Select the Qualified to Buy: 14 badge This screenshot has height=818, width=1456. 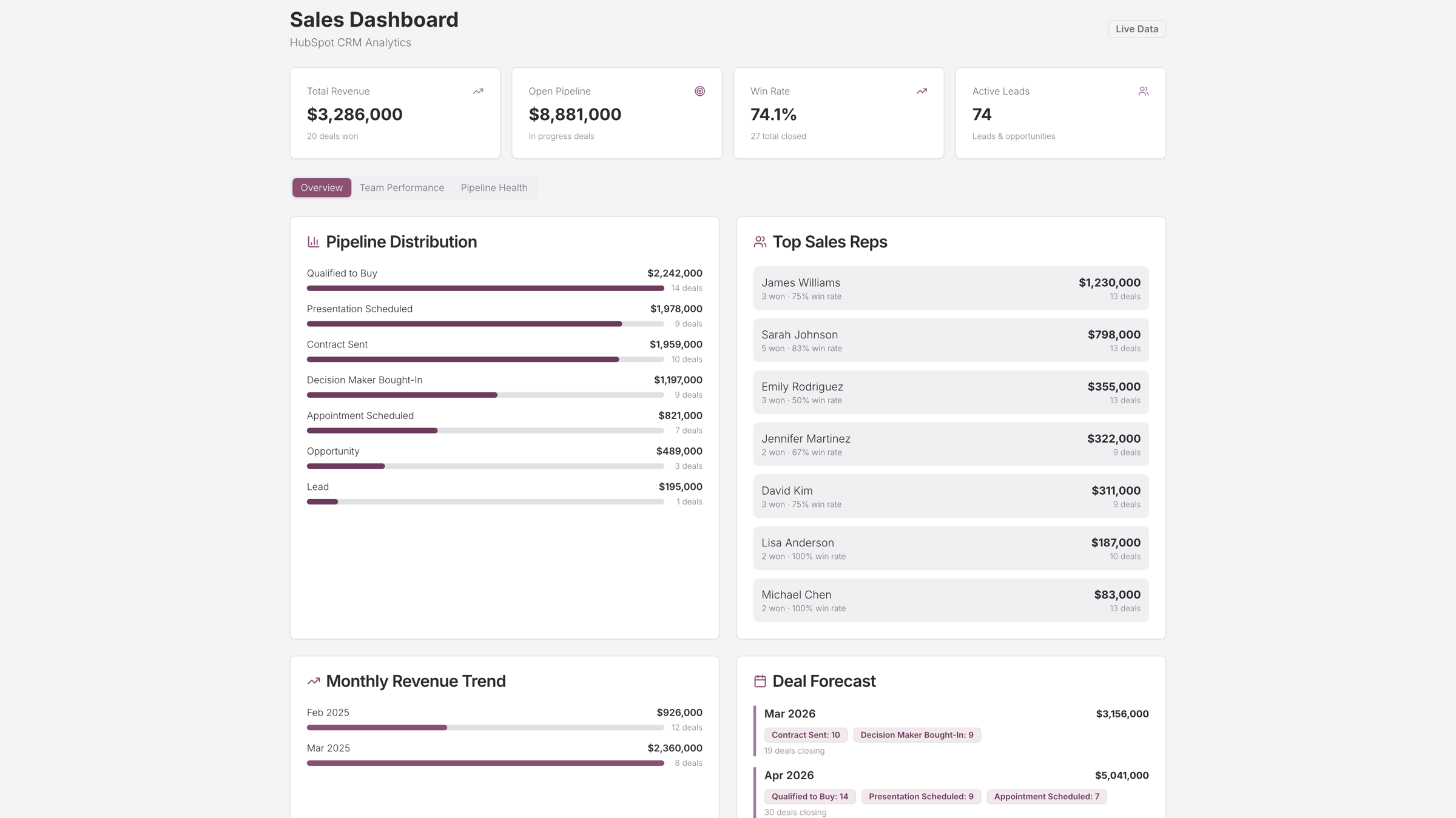coord(810,796)
